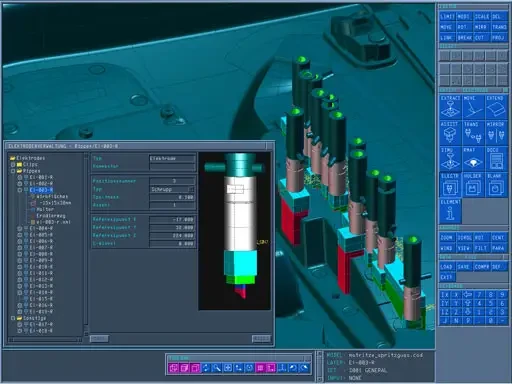
Task: Click the BREAK command
Action: [x=465, y=38]
